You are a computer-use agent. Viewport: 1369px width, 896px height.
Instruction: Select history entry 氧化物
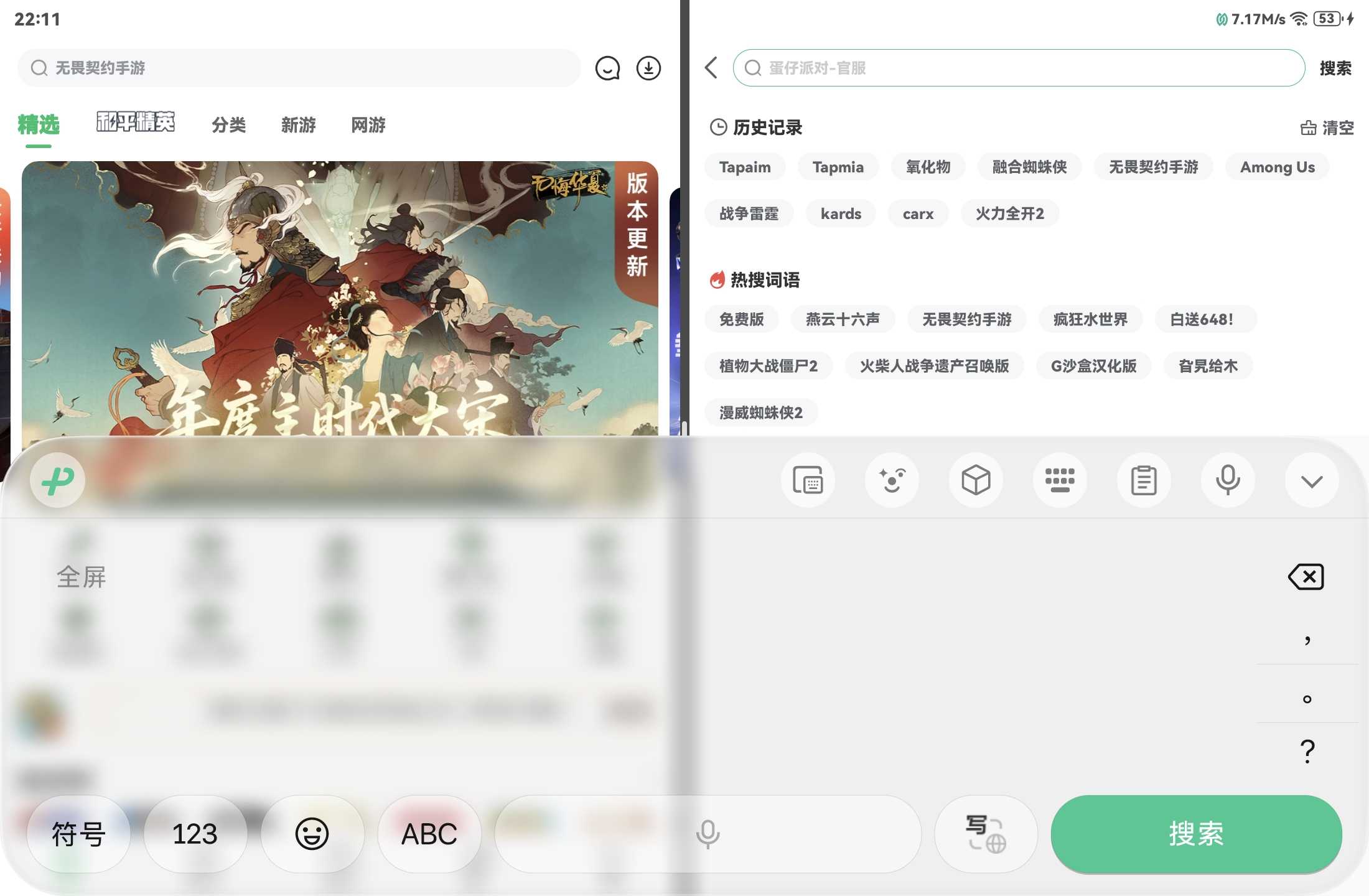pyautogui.click(x=928, y=167)
